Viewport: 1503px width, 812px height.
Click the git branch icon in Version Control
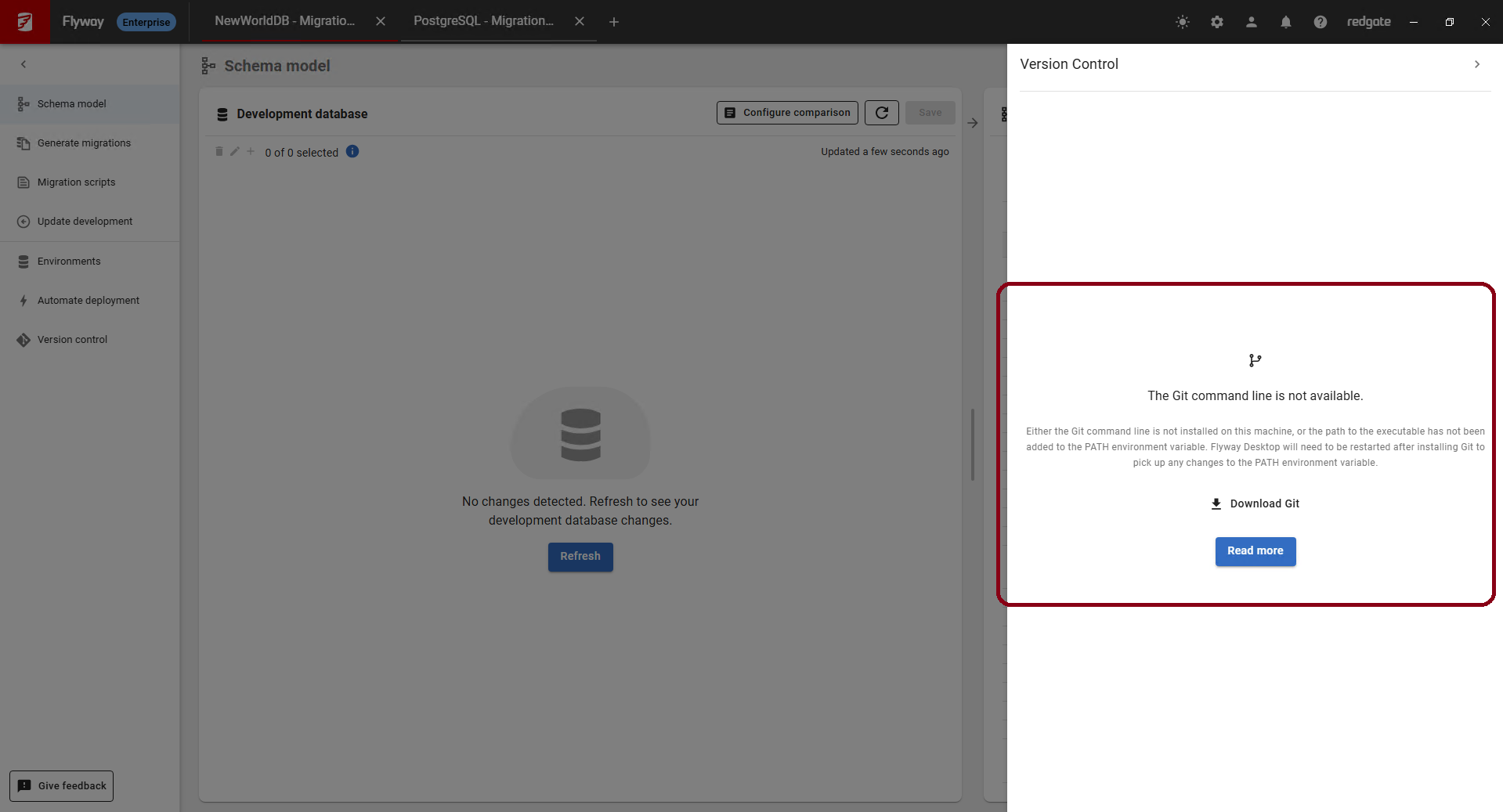[1256, 361]
